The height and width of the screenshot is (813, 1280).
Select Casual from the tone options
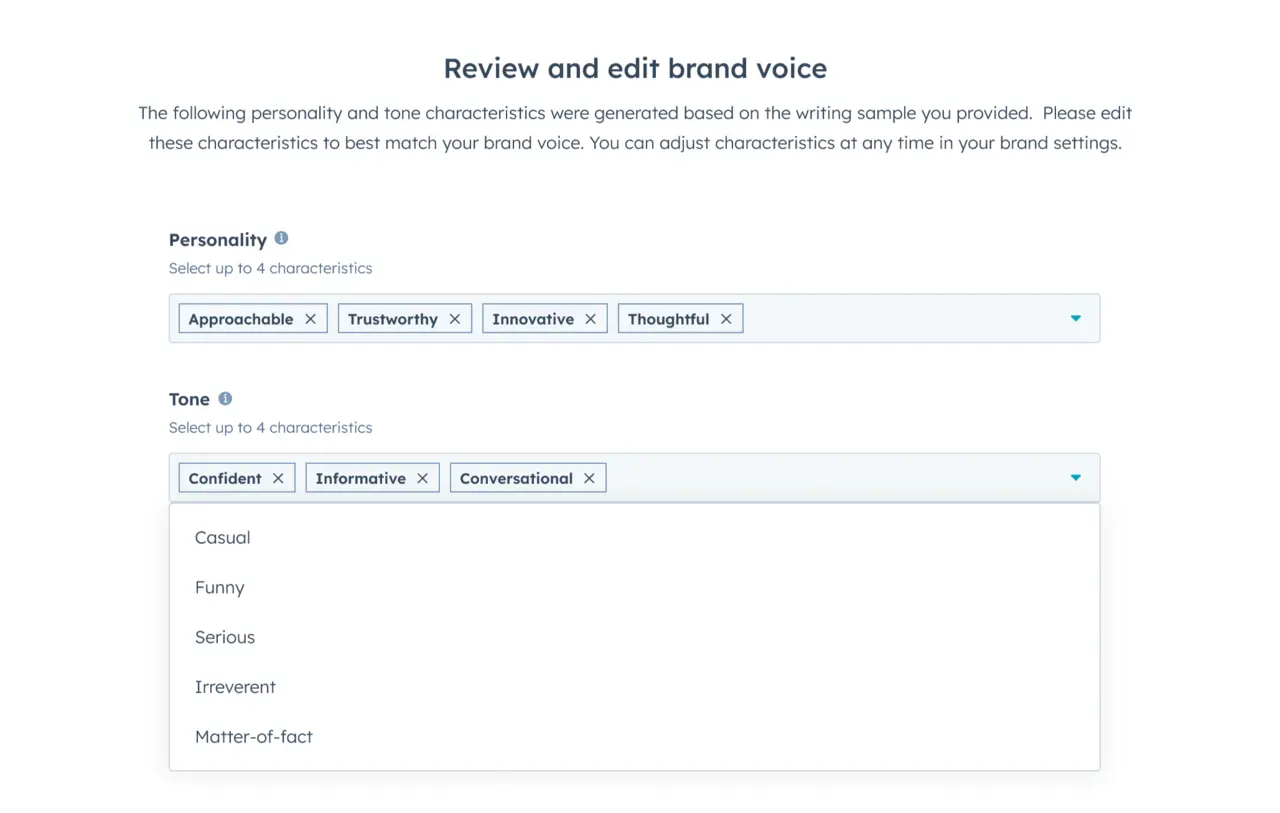point(222,537)
